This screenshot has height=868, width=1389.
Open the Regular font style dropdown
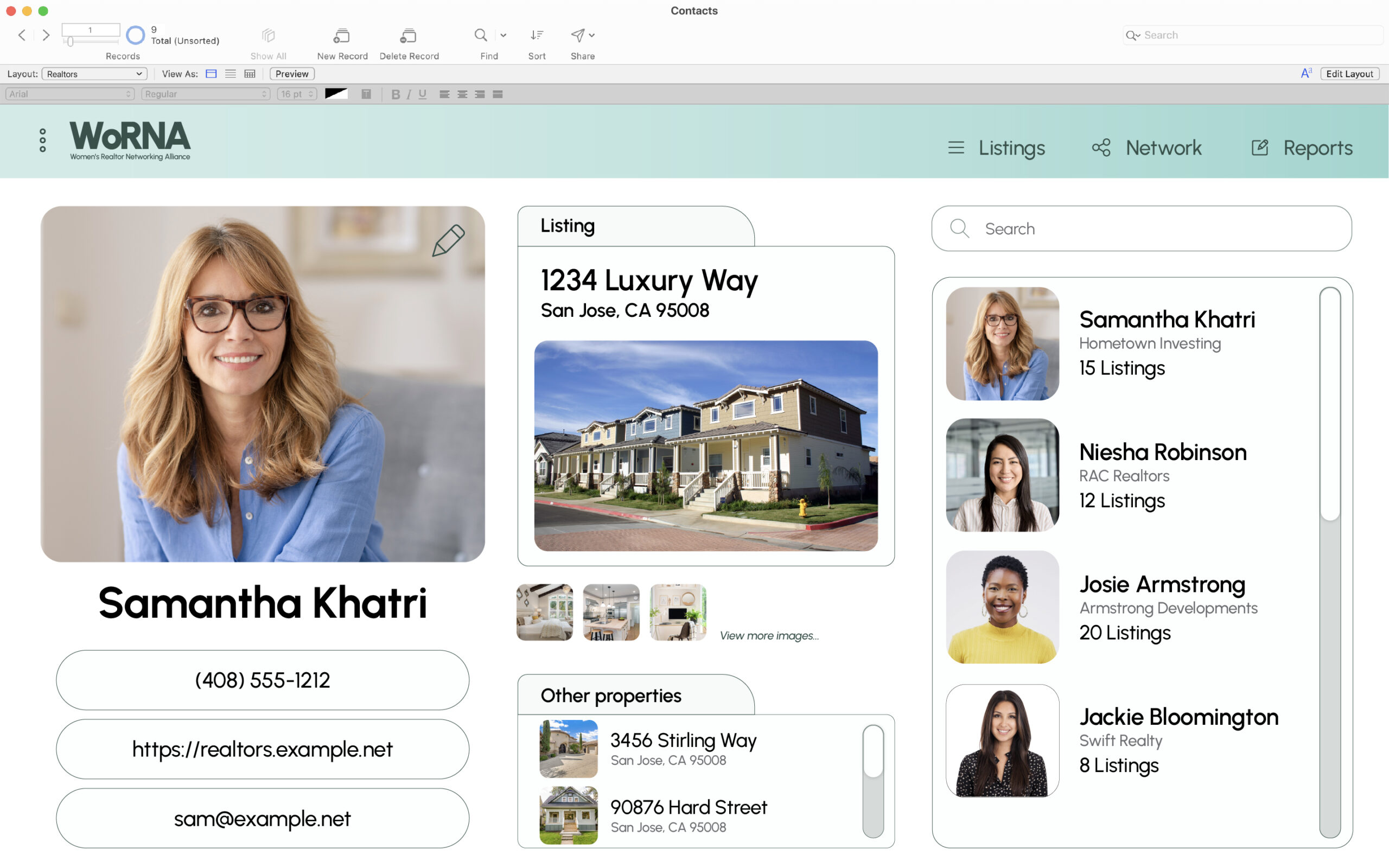[206, 94]
